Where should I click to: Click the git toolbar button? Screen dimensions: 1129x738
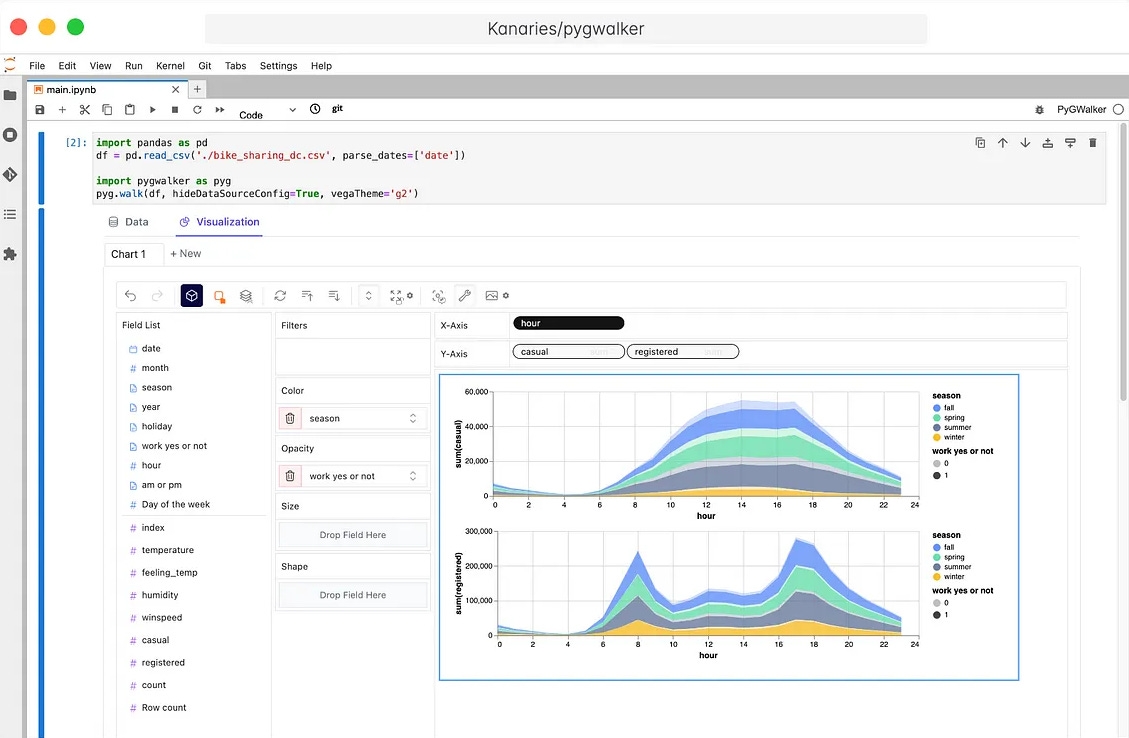tap(337, 109)
